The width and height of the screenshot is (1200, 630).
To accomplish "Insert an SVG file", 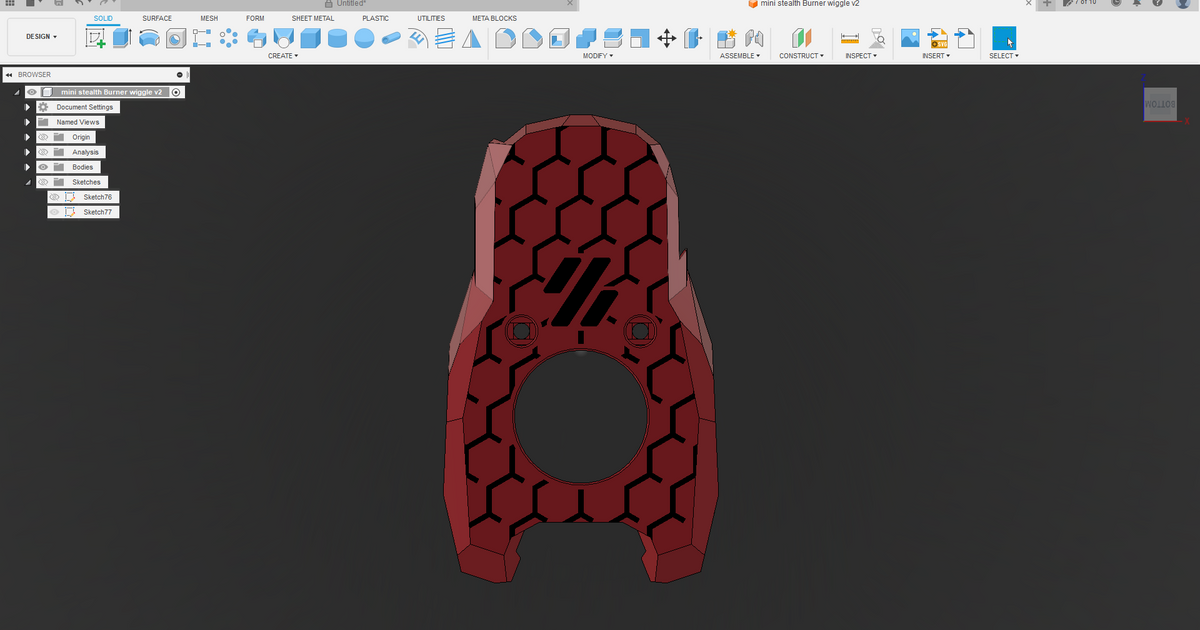I will point(938,38).
